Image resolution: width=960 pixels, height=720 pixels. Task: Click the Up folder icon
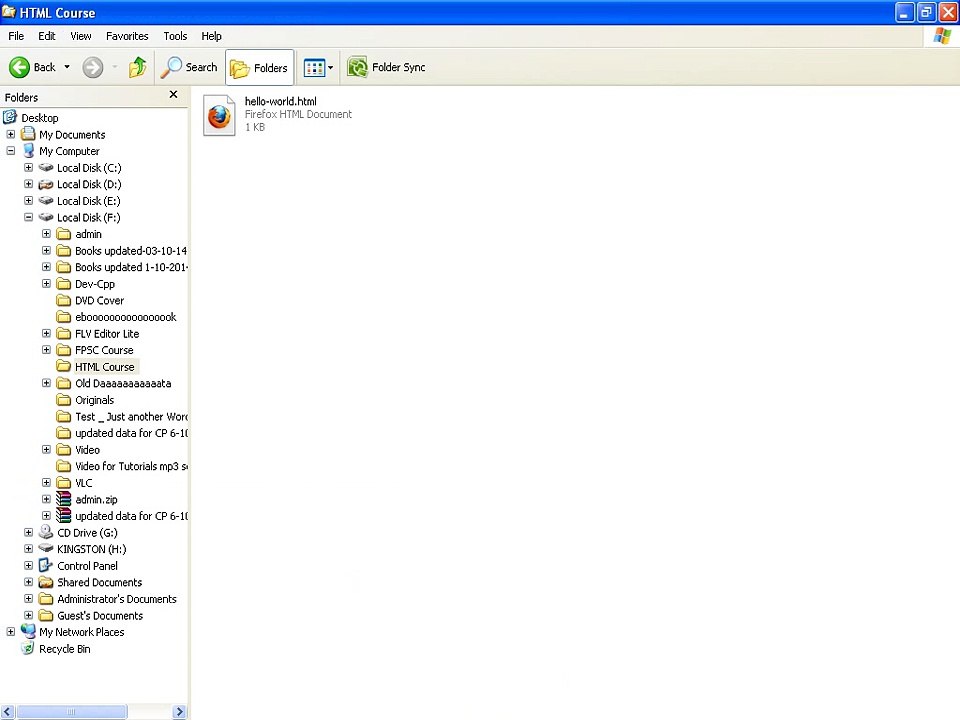click(137, 67)
